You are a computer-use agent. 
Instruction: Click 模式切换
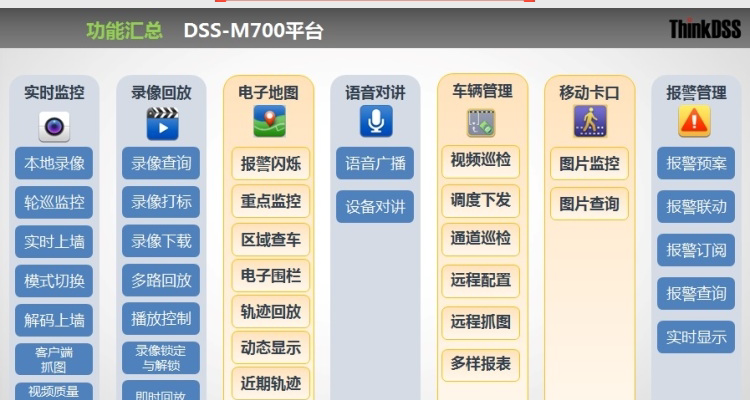pyautogui.click(x=54, y=281)
